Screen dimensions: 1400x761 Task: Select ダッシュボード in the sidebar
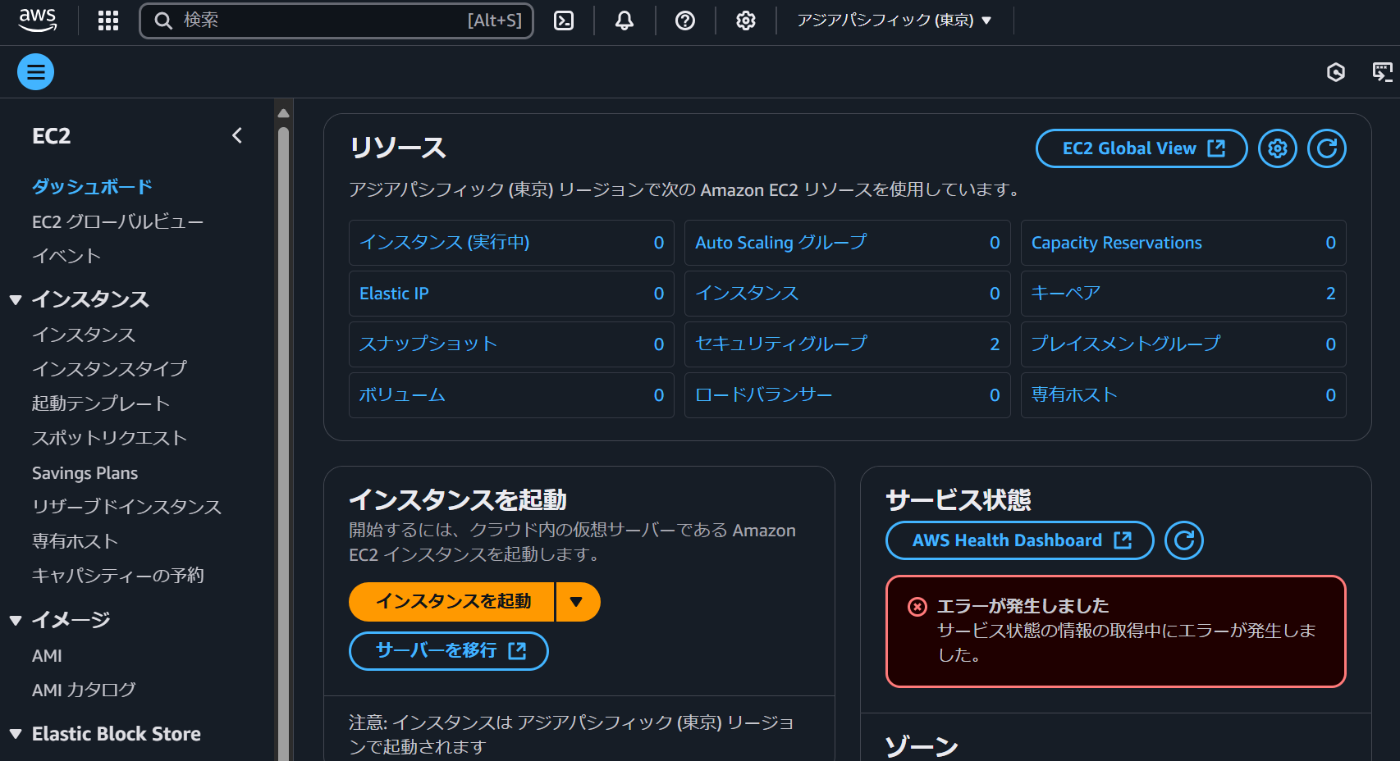pyautogui.click(x=92, y=187)
